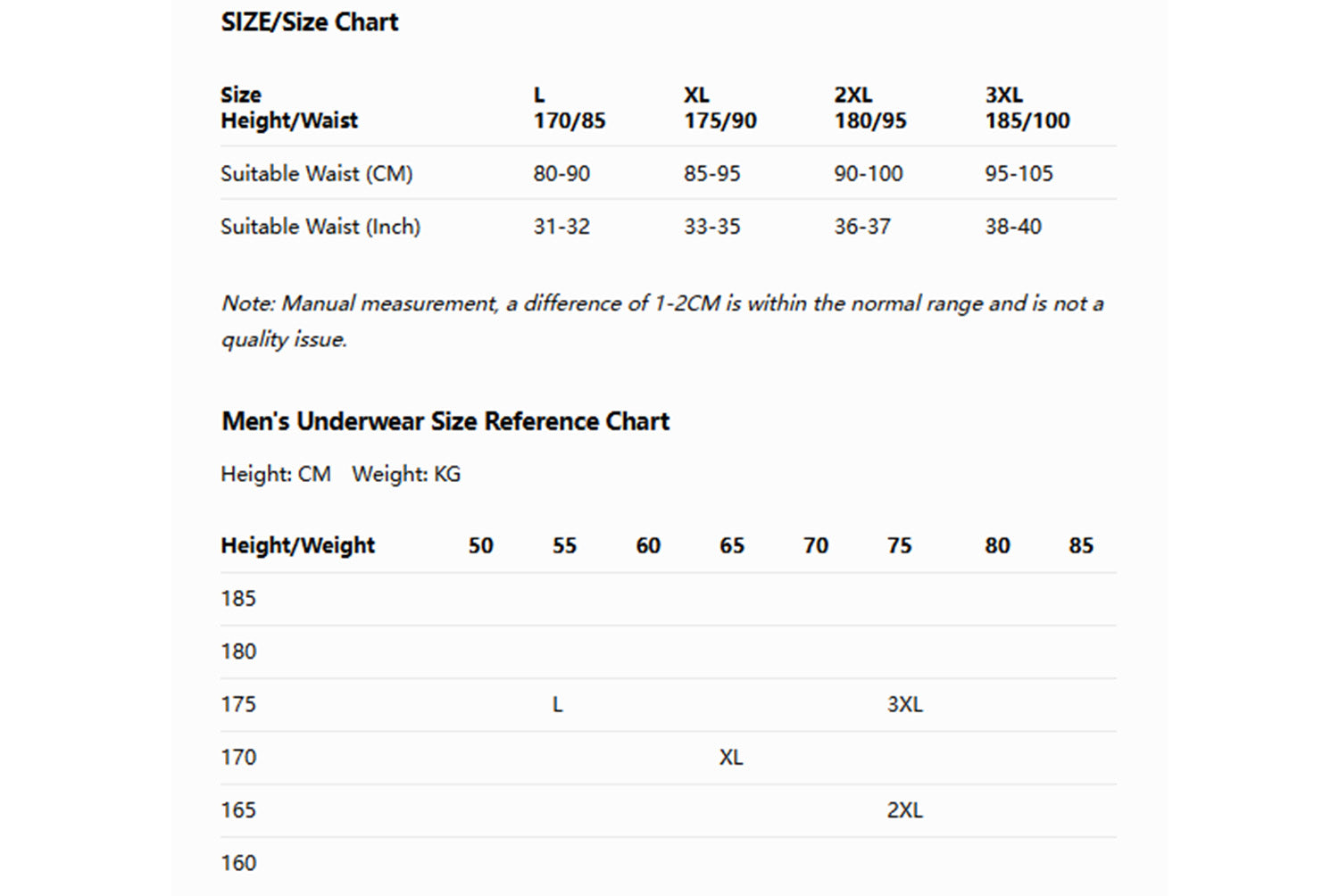1339x896 pixels.
Task: Select the 80-90 waist value
Action: point(561,173)
